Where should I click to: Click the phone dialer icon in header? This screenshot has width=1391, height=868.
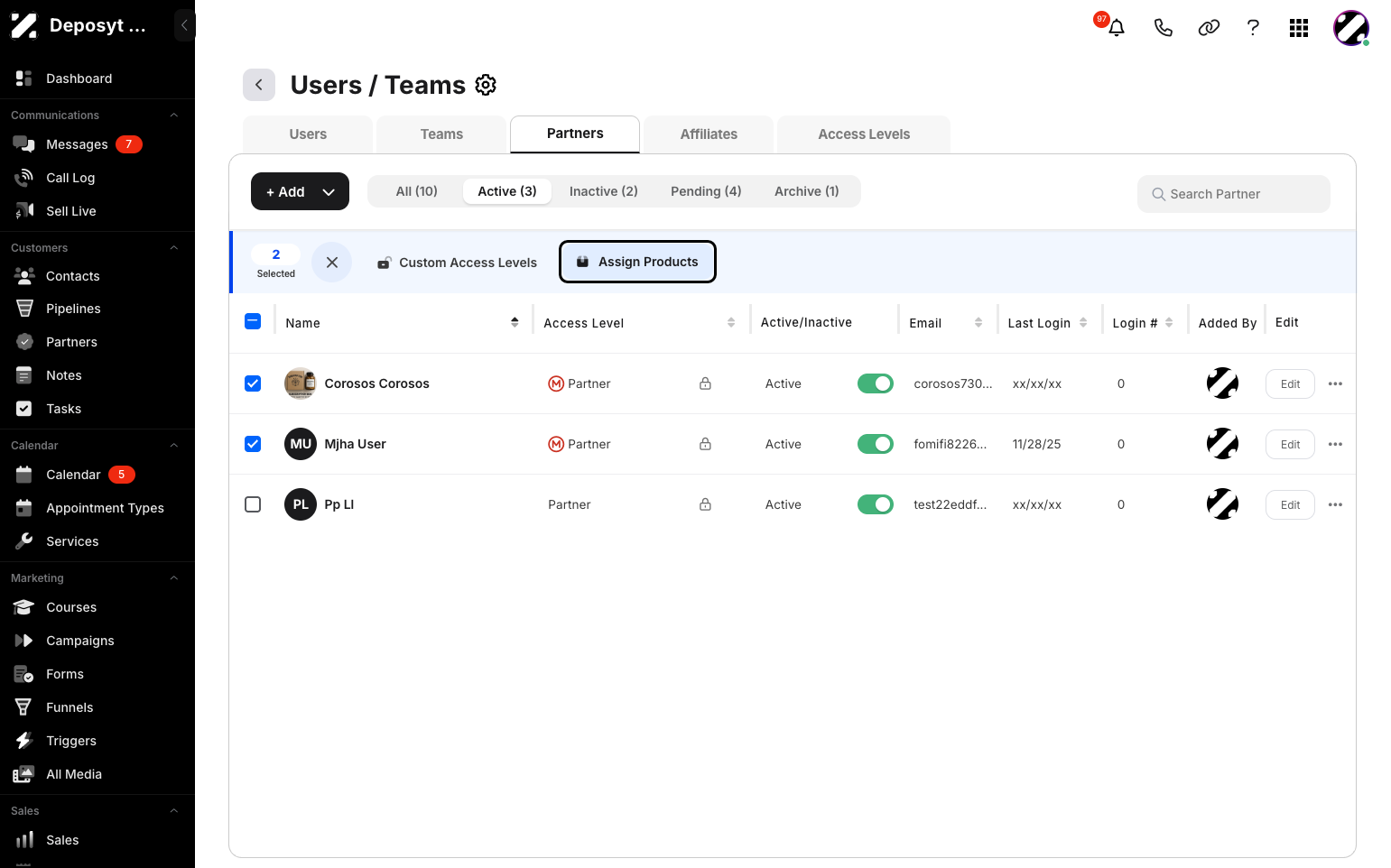(x=1163, y=28)
